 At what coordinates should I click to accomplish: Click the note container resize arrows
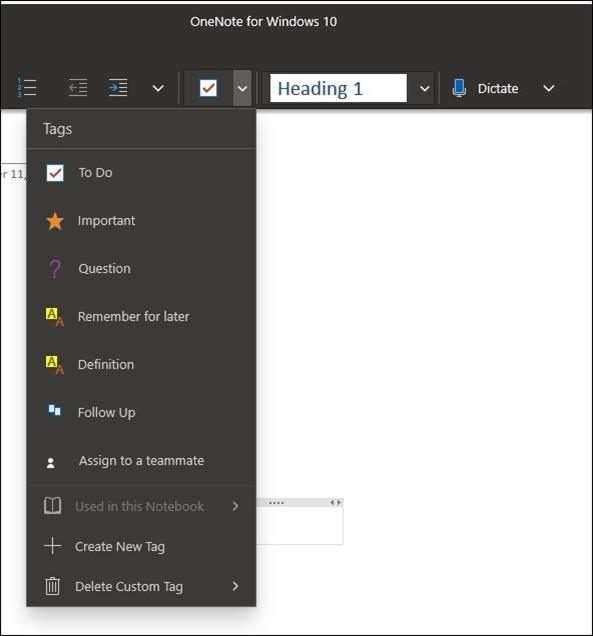(x=335, y=503)
